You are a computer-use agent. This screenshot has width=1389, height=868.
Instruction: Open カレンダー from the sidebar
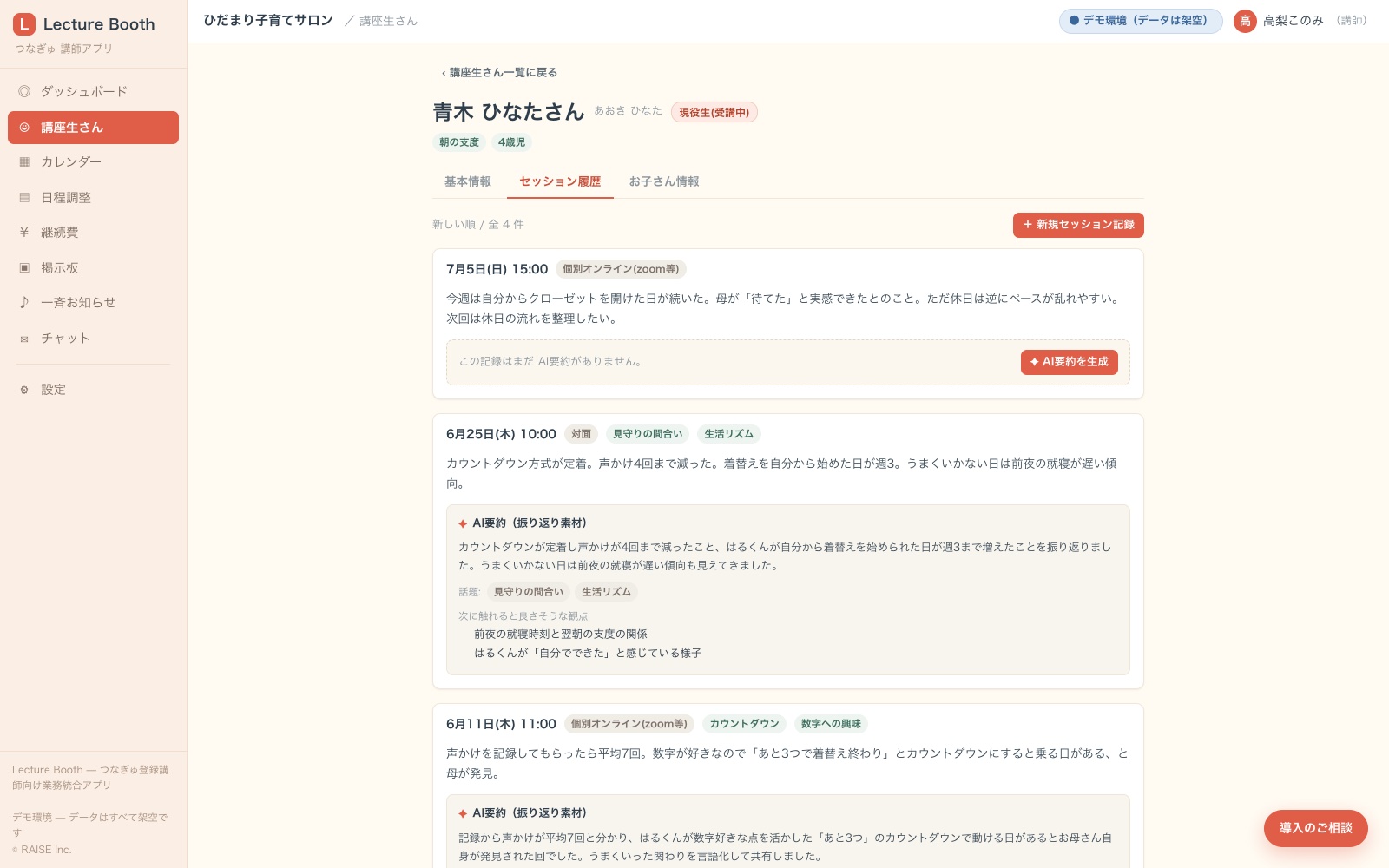pyautogui.click(x=93, y=161)
